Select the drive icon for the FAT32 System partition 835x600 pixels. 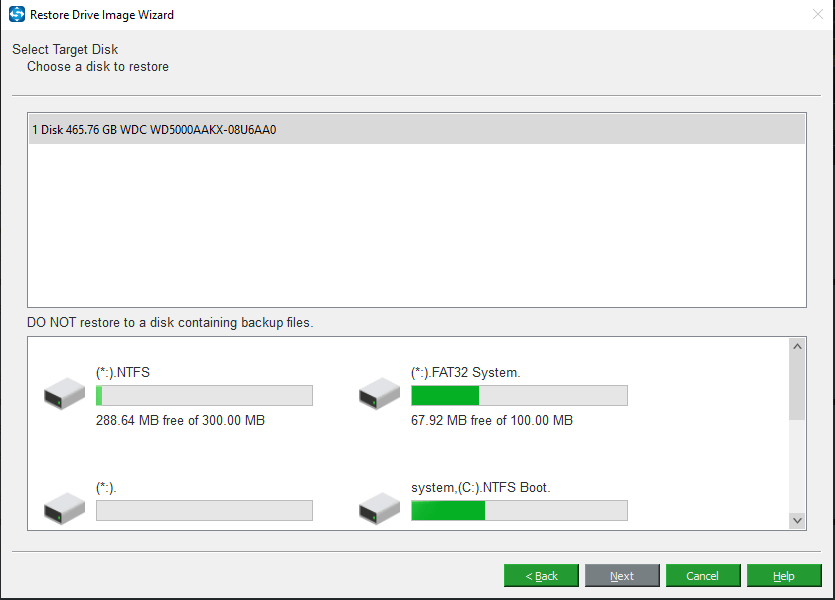coord(380,393)
